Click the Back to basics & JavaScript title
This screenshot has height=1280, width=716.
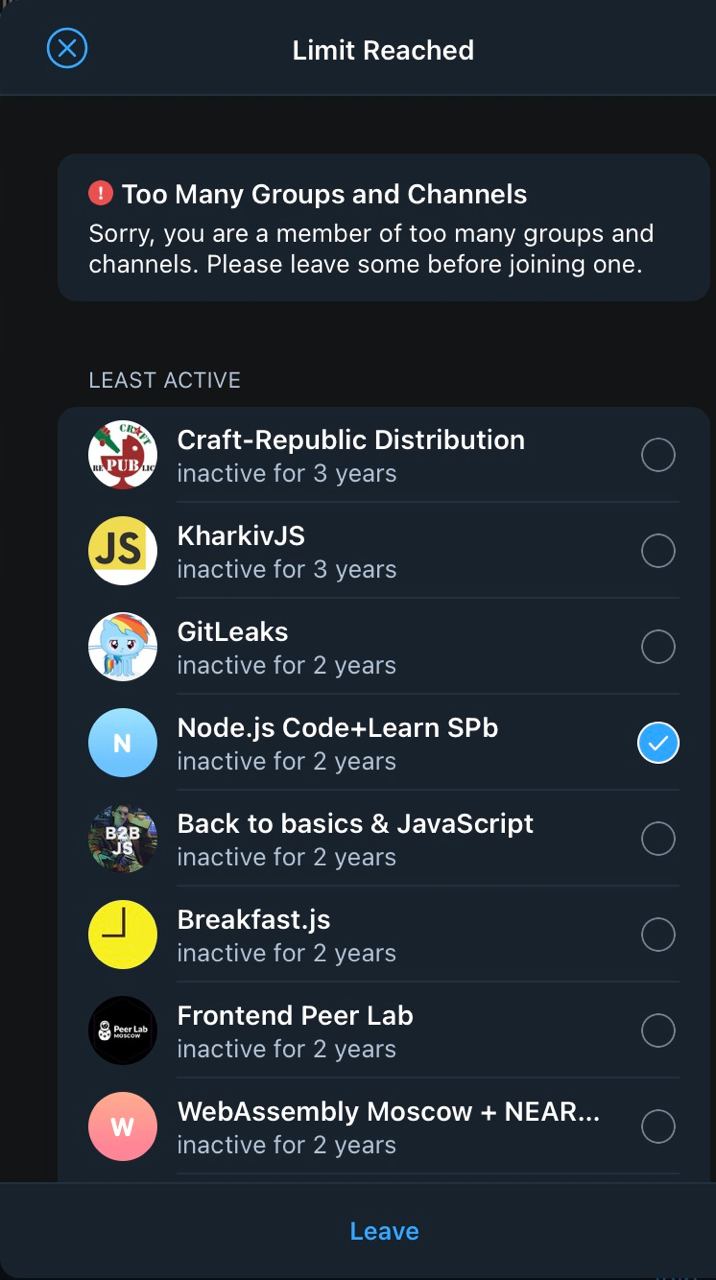pyautogui.click(x=355, y=824)
